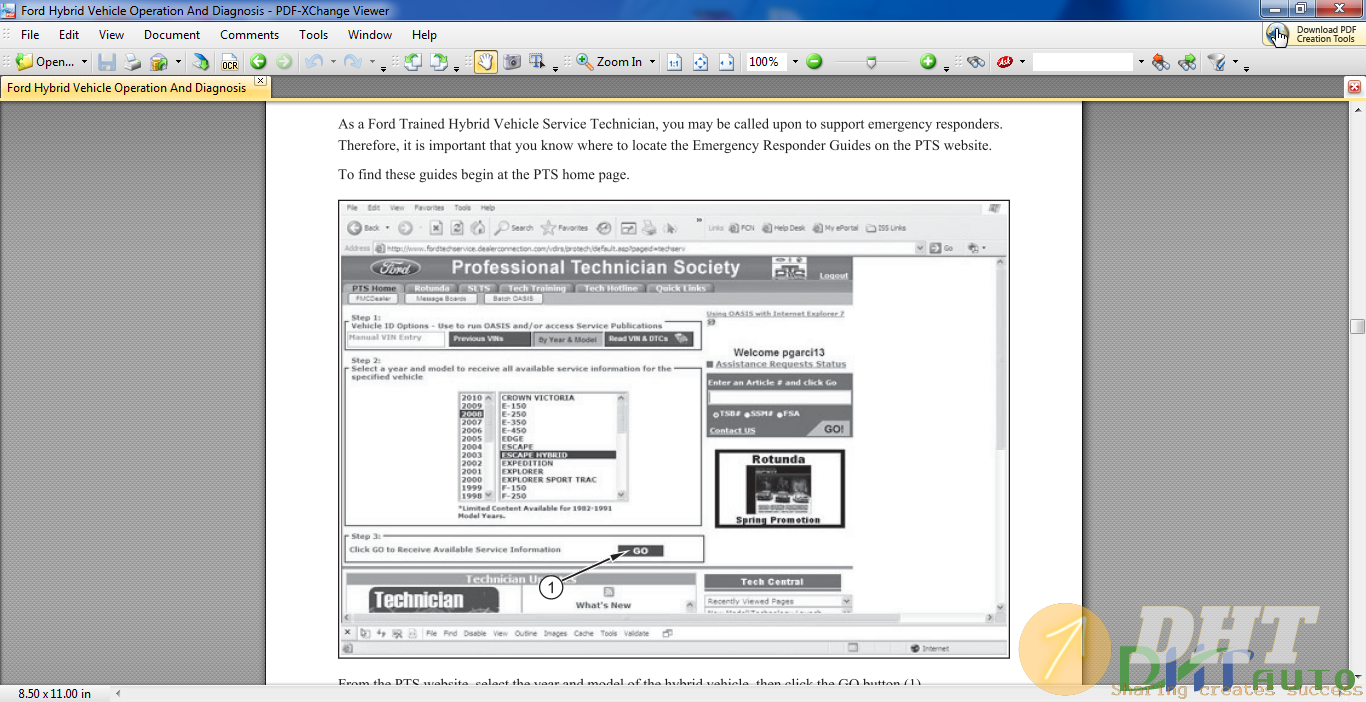Rotate the page clockwise
Viewport: 1366px width, 702px height.
click(x=439, y=62)
